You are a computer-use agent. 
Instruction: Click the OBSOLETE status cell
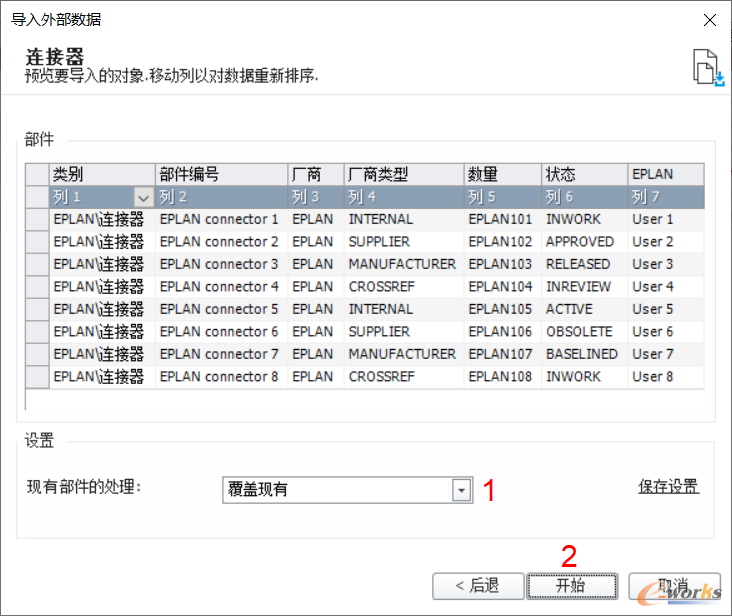point(584,332)
